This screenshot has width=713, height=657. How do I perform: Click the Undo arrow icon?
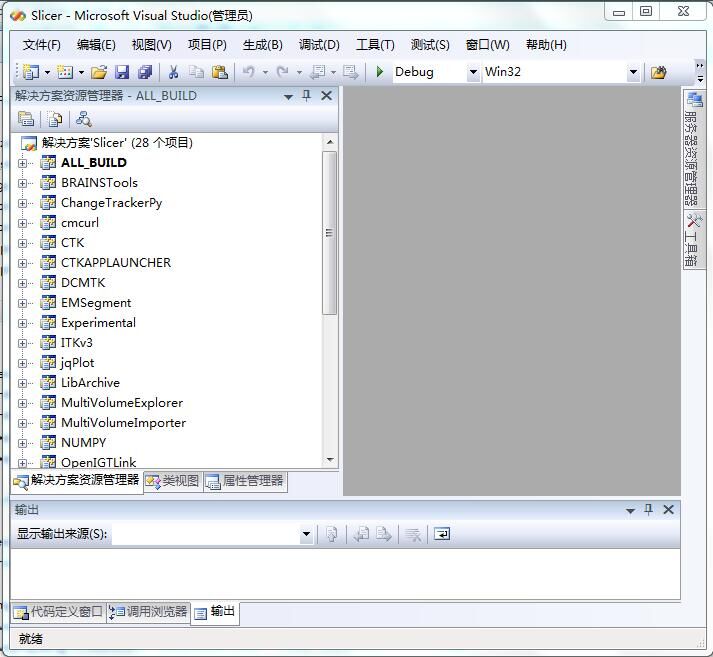(x=249, y=72)
